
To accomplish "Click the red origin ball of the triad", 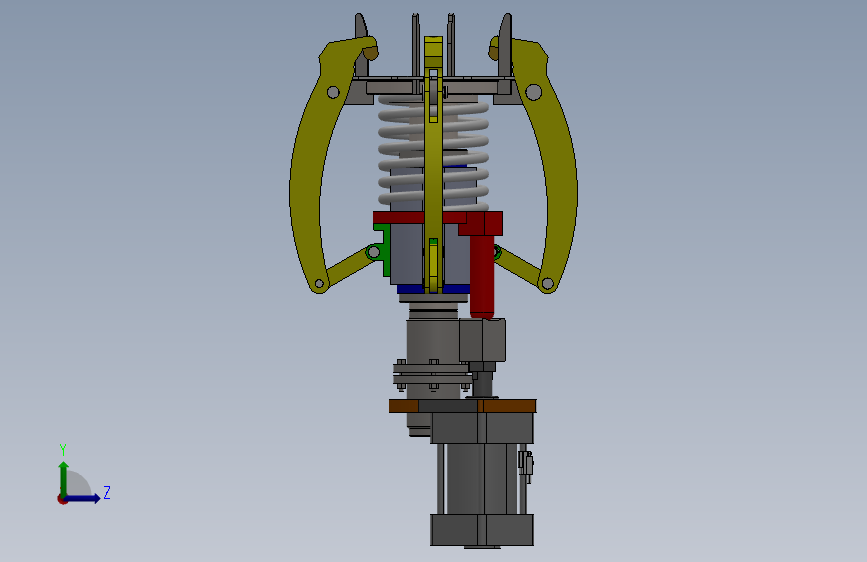I will pos(62,499).
